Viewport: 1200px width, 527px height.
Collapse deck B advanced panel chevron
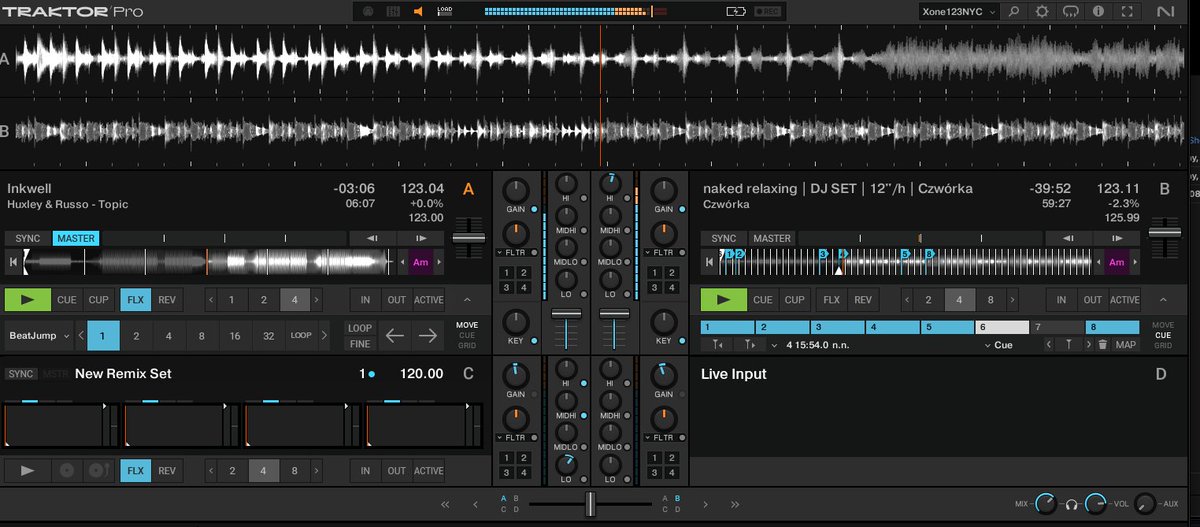pyautogui.click(x=1162, y=299)
